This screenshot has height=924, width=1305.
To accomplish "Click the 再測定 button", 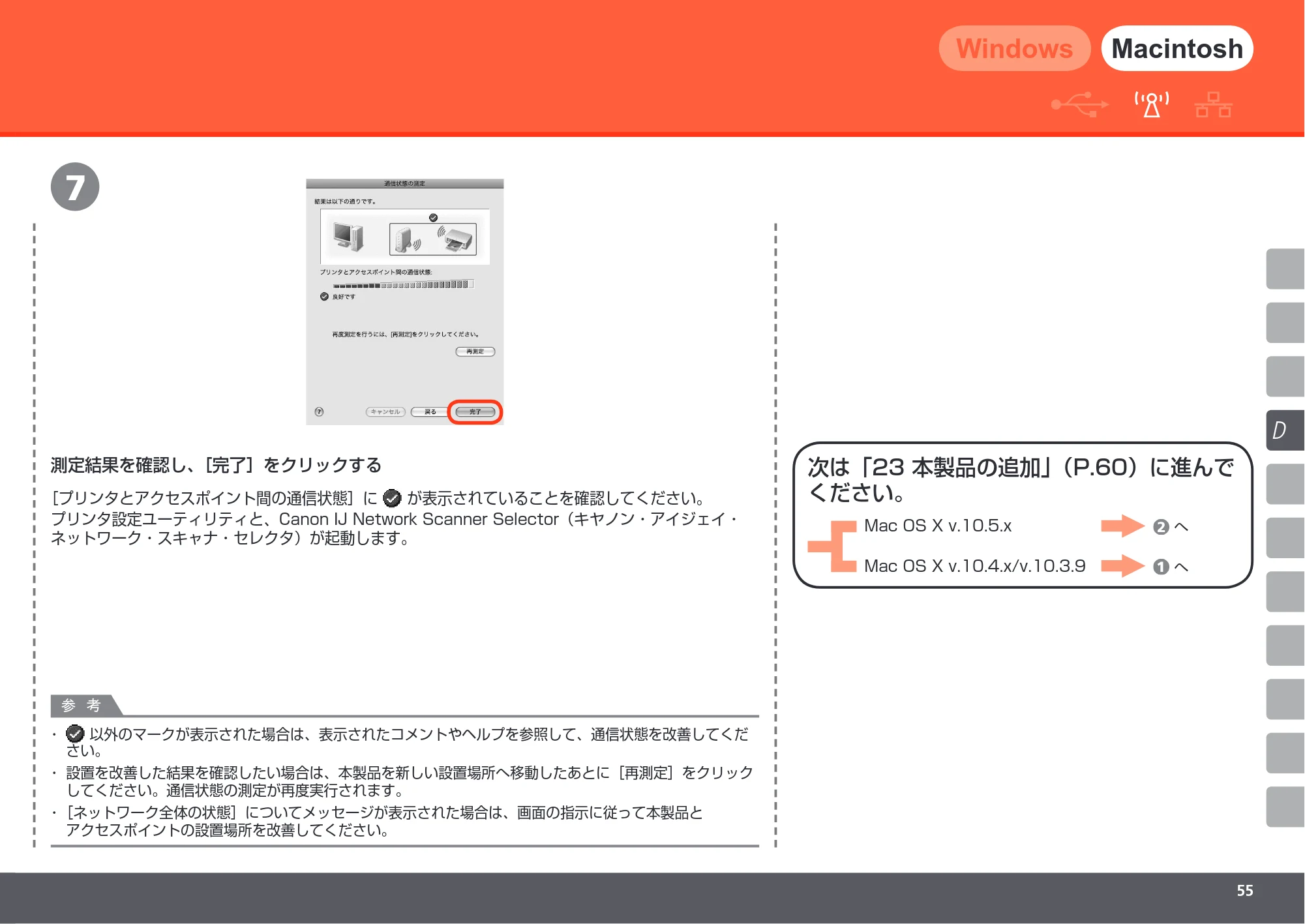I will click(475, 351).
